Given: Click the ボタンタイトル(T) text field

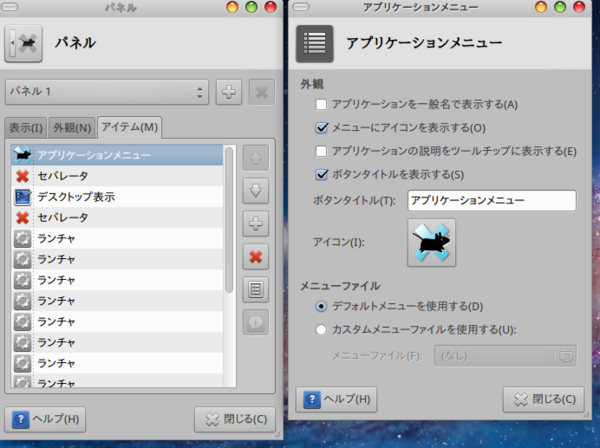Looking at the screenshot, I should (492, 200).
